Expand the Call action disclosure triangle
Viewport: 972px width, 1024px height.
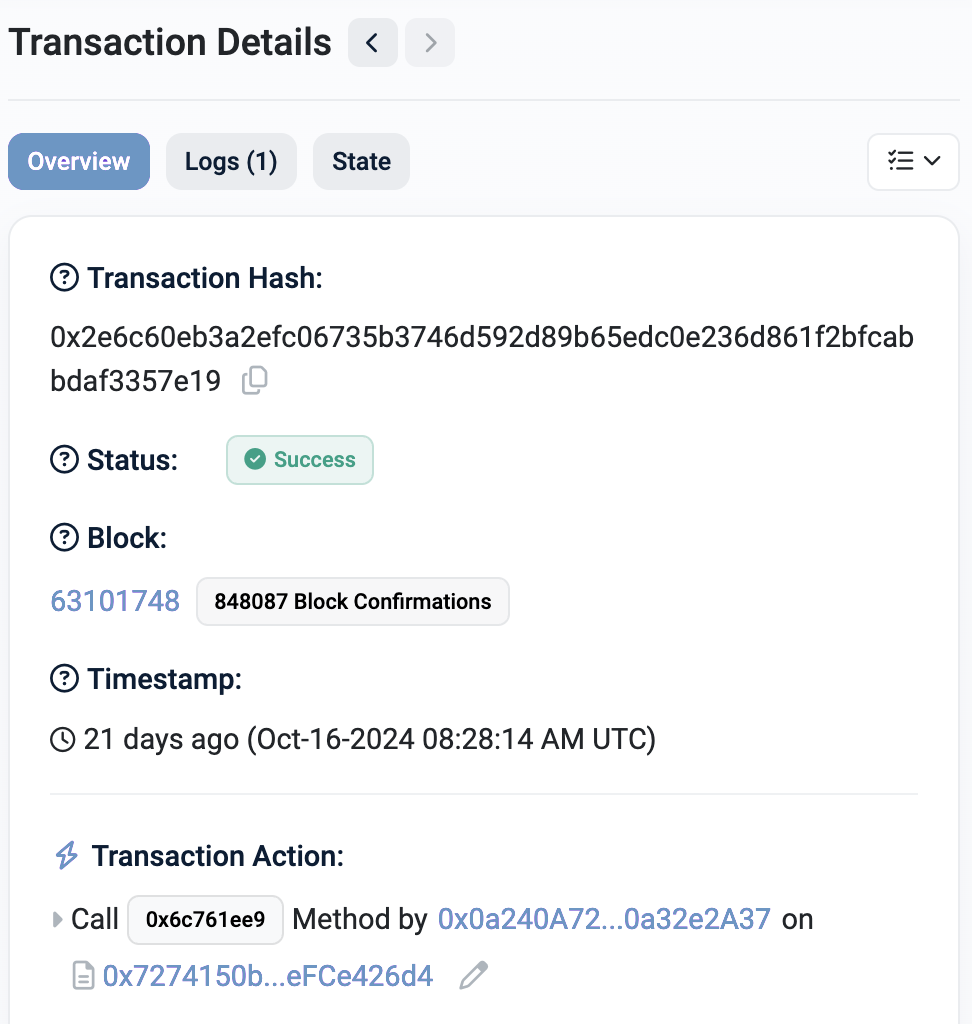57,920
